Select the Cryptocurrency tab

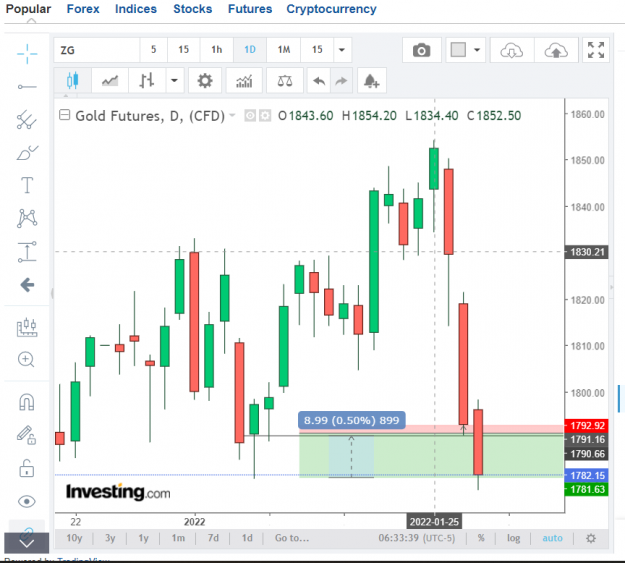click(331, 9)
